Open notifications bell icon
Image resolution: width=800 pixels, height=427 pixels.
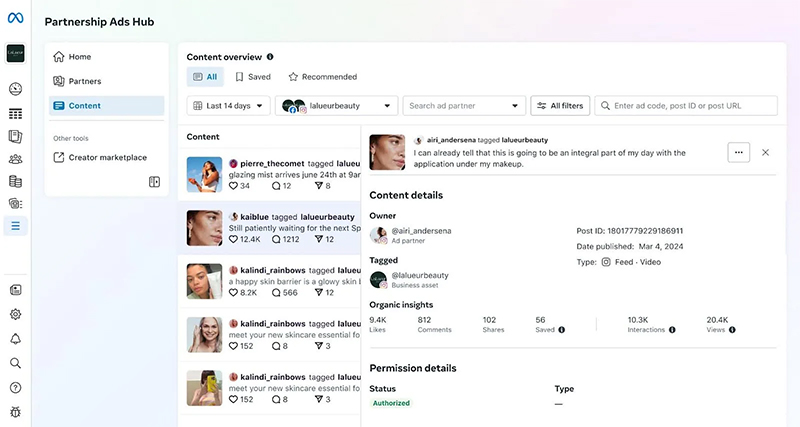(15, 339)
